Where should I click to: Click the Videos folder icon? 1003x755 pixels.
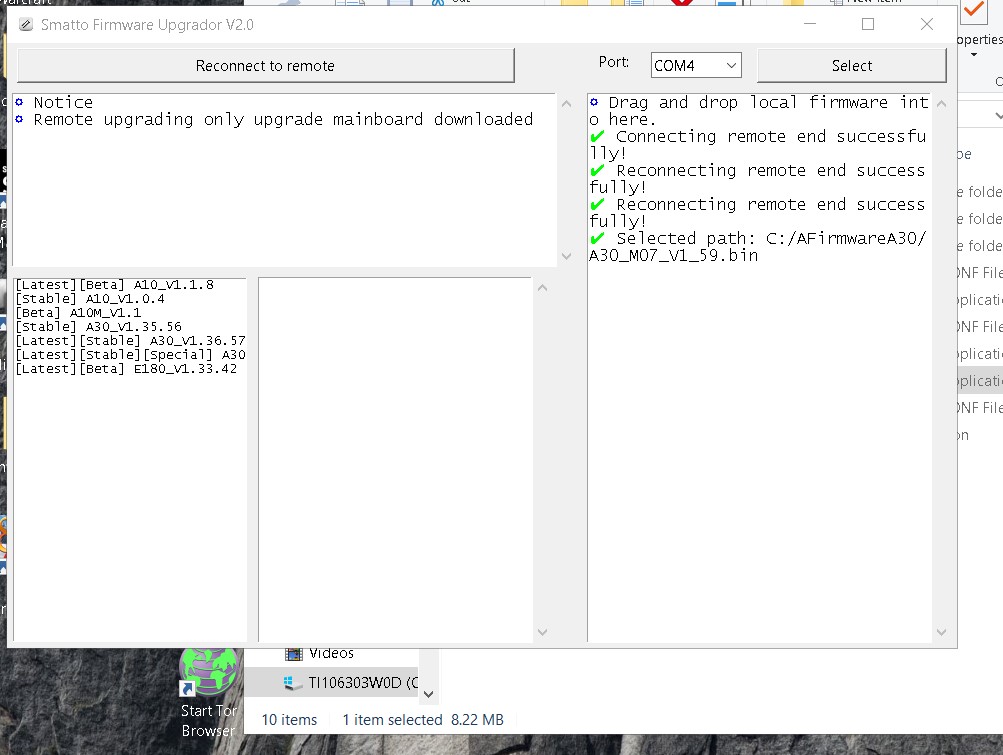click(x=293, y=653)
